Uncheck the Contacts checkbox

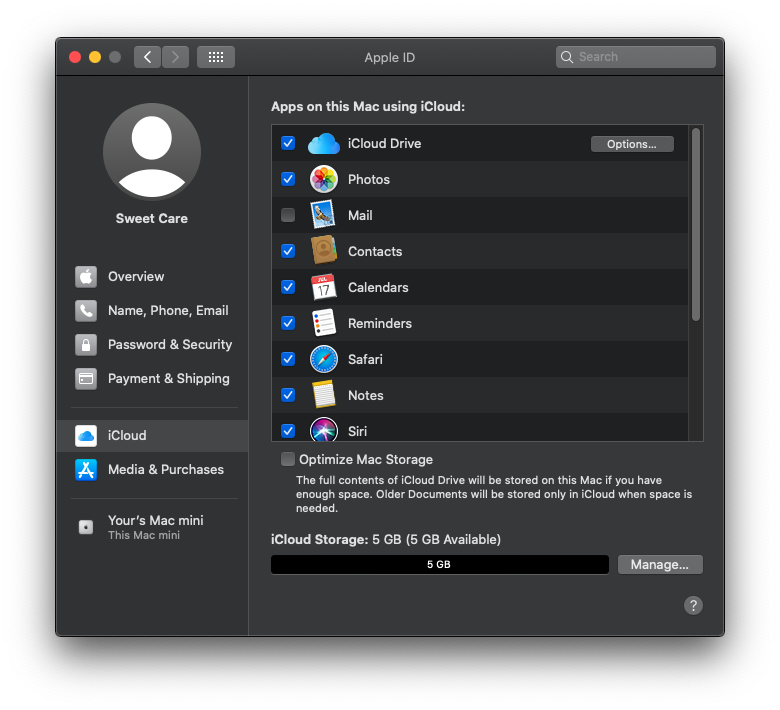click(288, 251)
